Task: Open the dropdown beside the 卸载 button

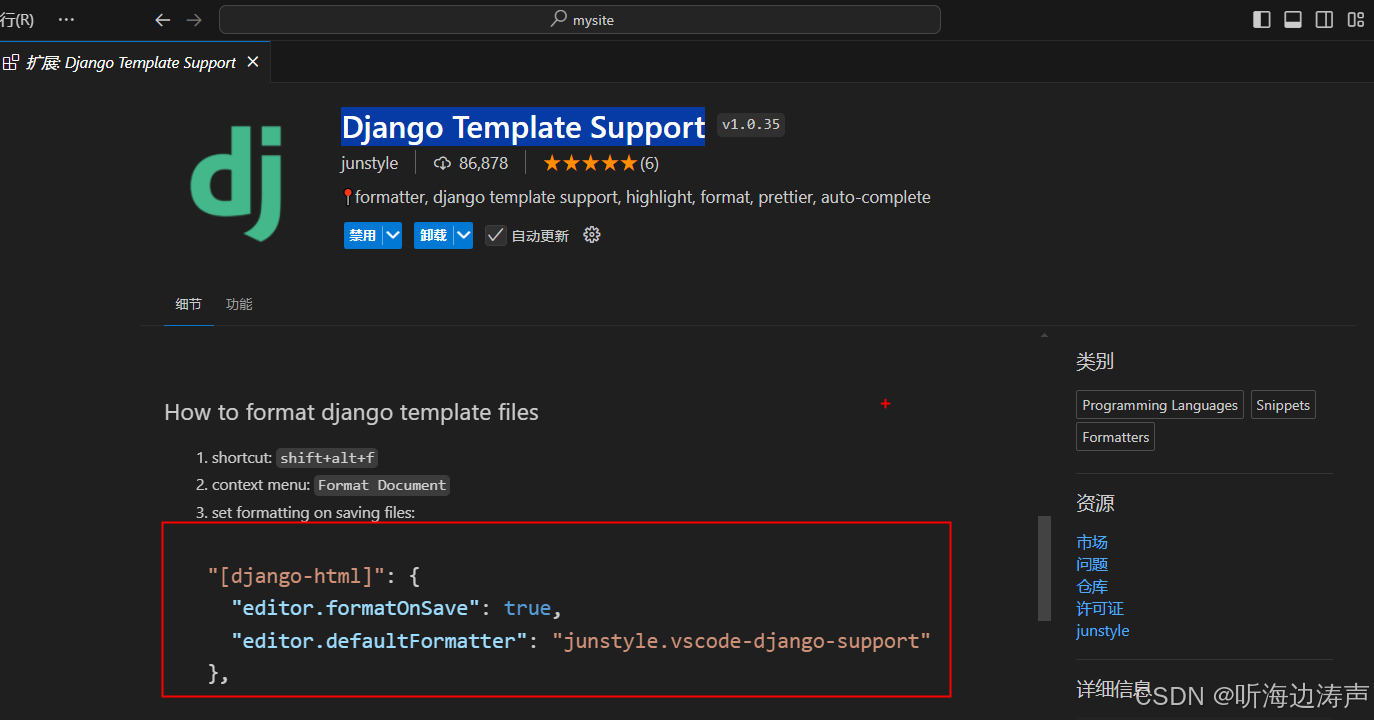Action: click(463, 235)
